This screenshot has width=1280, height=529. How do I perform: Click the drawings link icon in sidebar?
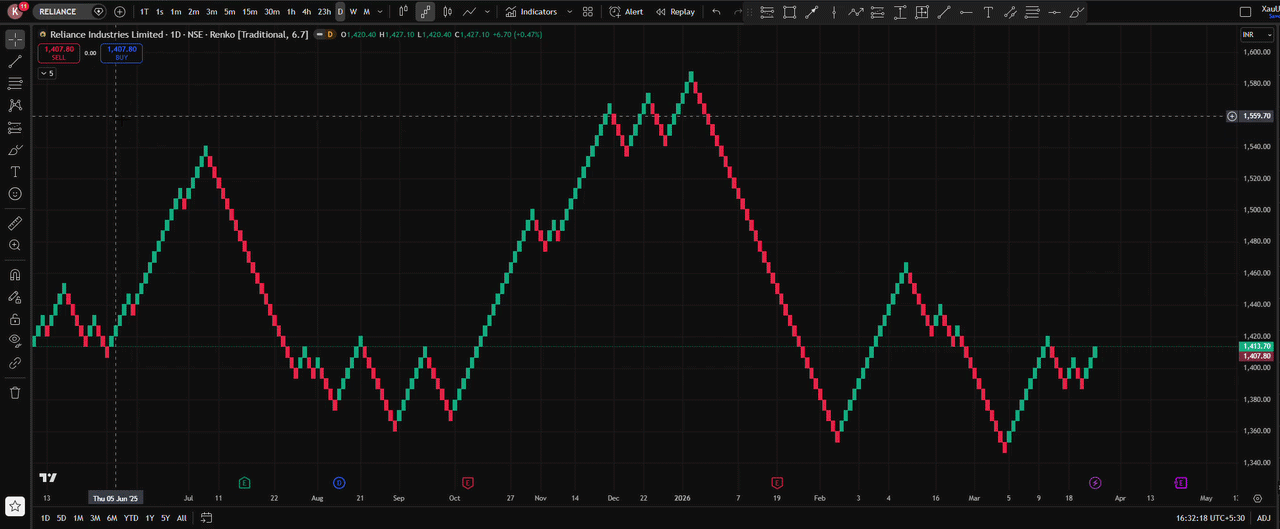[x=15, y=363]
